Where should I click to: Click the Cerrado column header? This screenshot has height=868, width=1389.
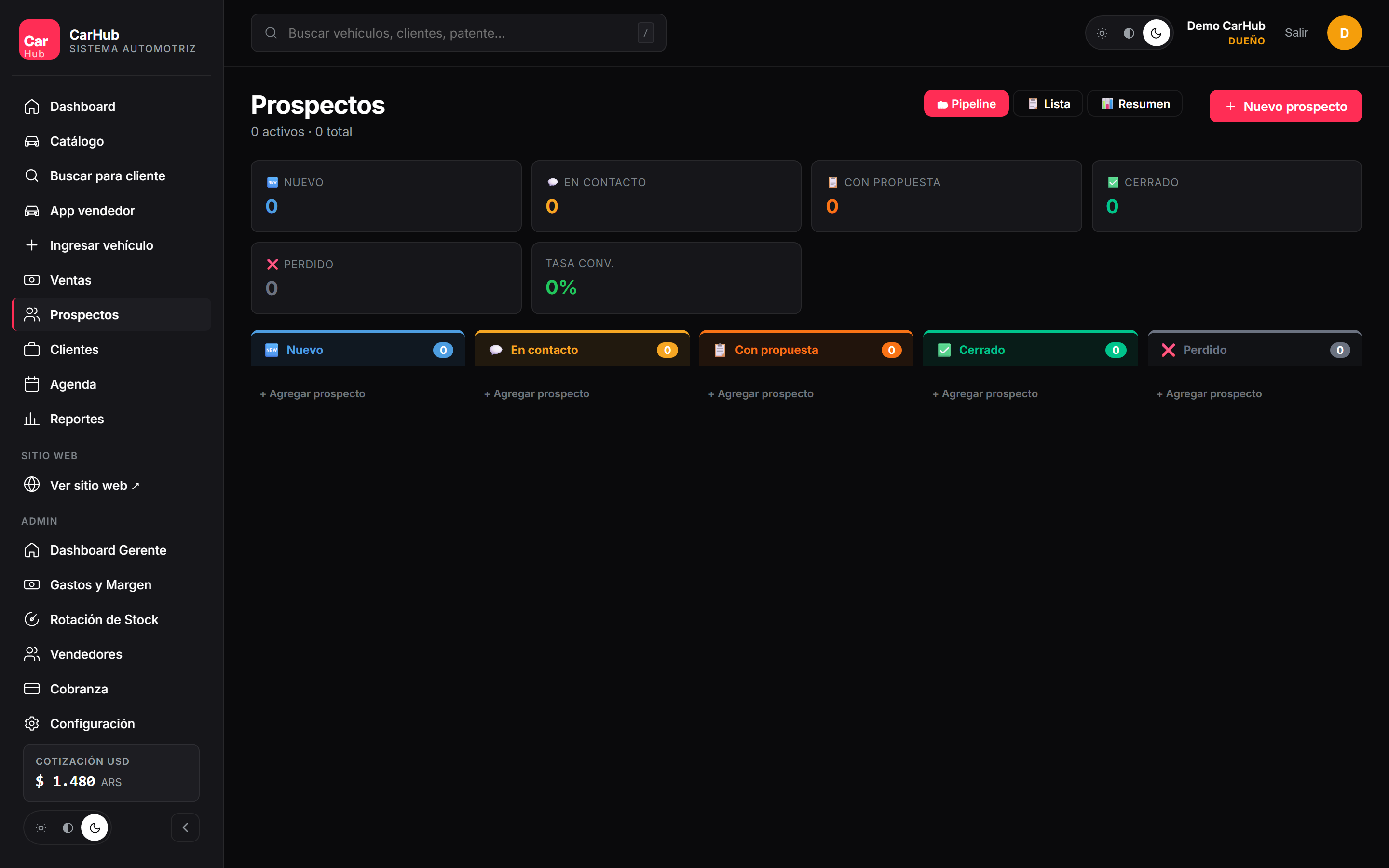point(1030,349)
